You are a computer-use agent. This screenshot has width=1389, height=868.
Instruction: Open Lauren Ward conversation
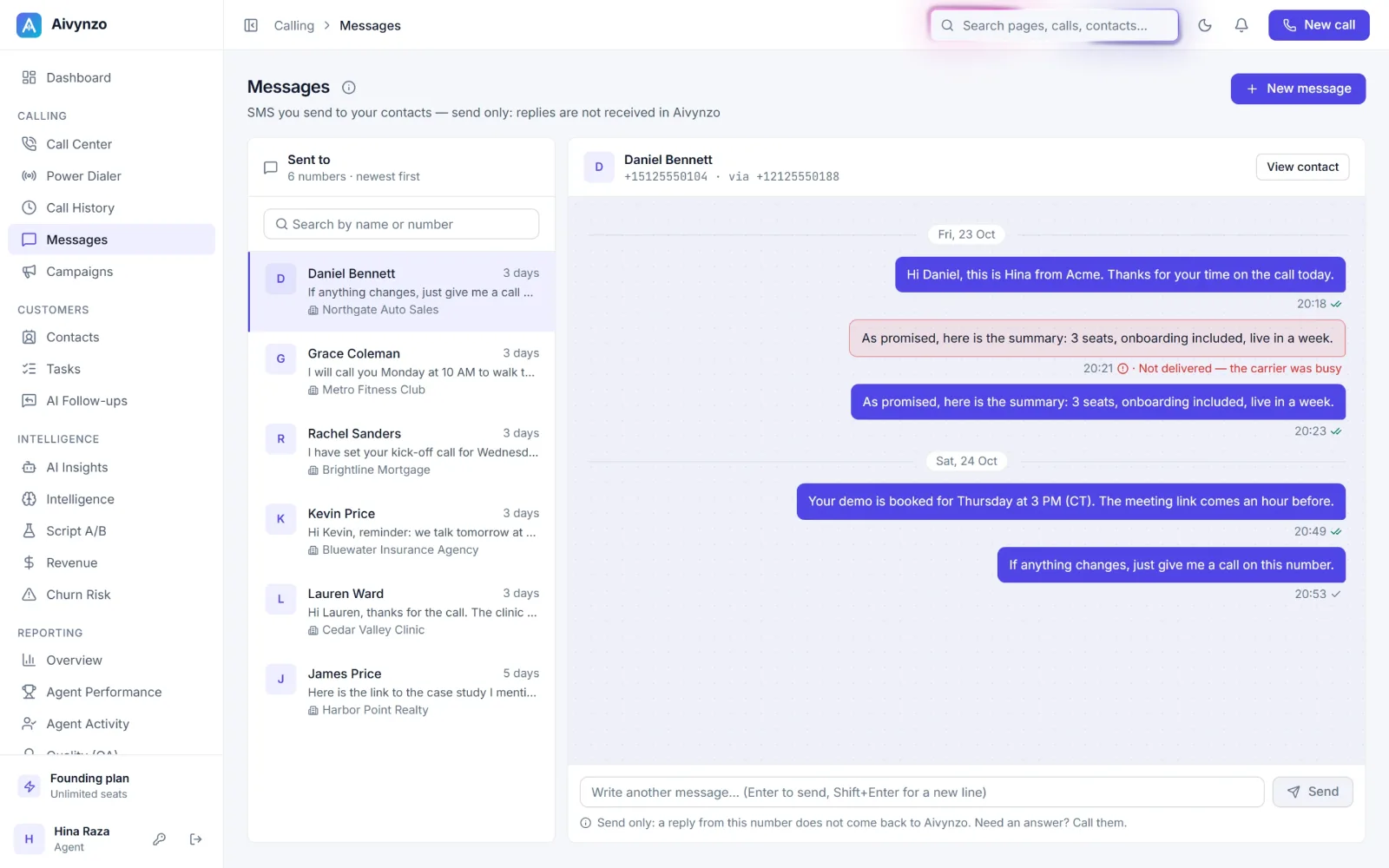402,612
